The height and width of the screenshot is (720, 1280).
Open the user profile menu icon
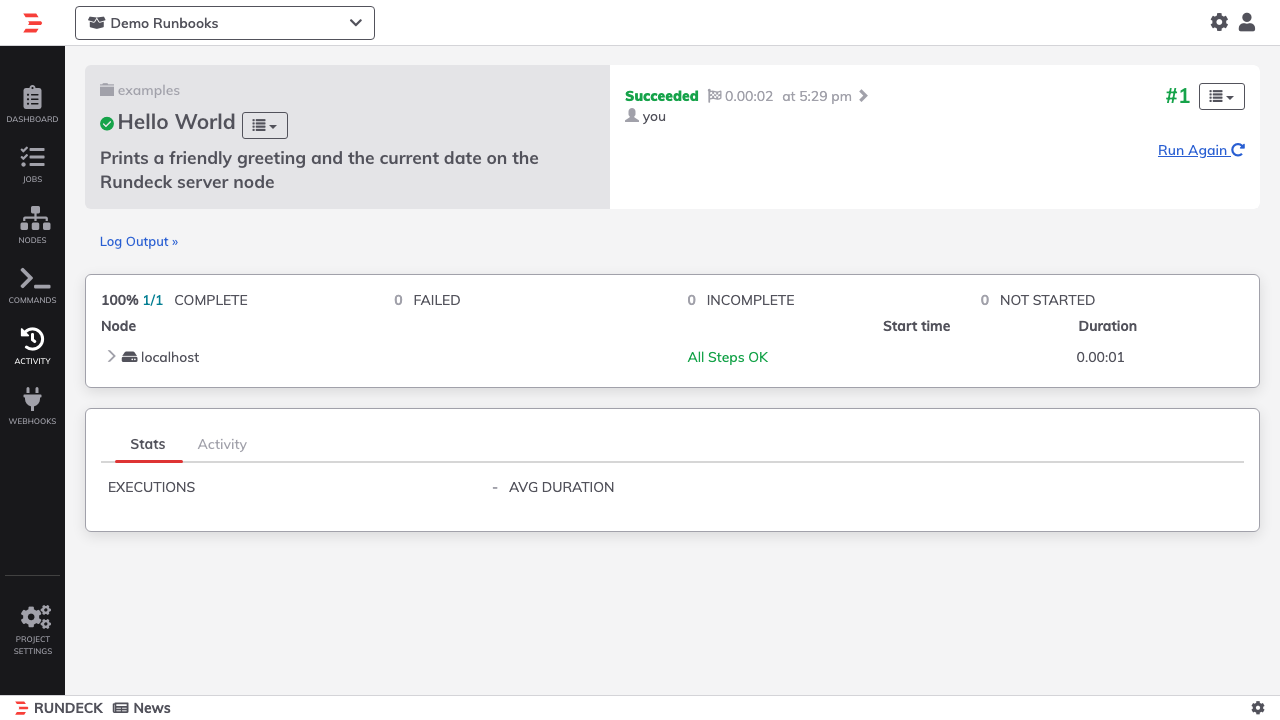tap(1247, 22)
